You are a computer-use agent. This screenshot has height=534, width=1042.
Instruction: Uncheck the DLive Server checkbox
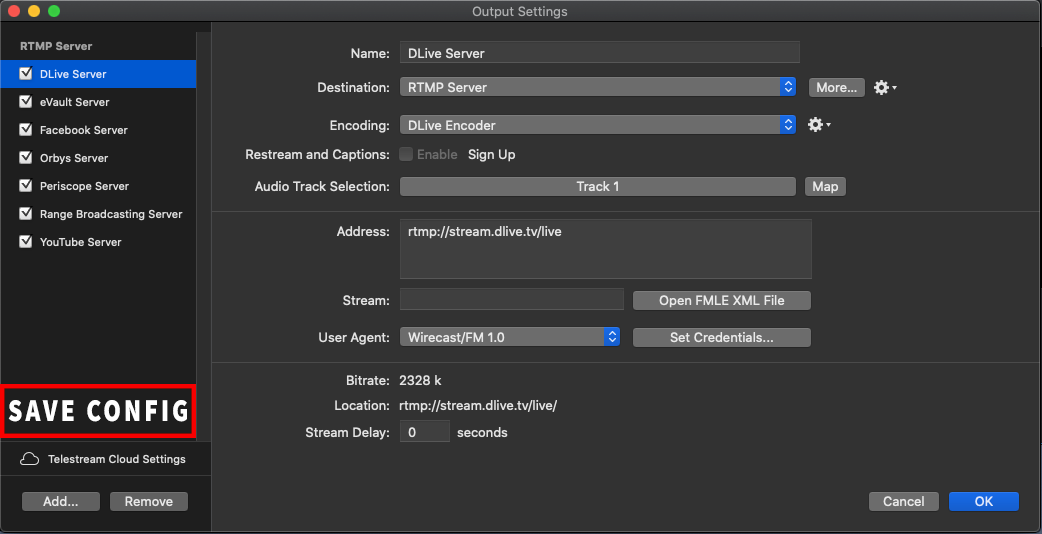coord(27,74)
